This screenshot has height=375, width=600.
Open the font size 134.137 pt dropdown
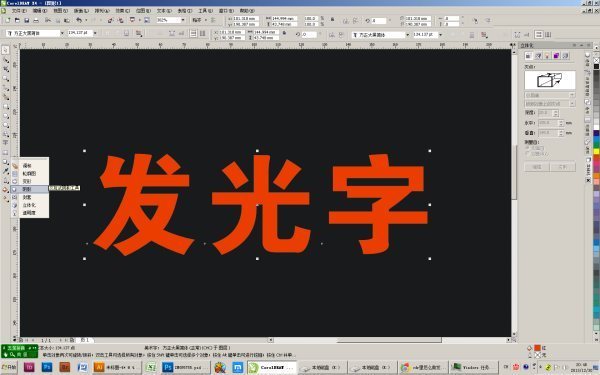click(95, 33)
